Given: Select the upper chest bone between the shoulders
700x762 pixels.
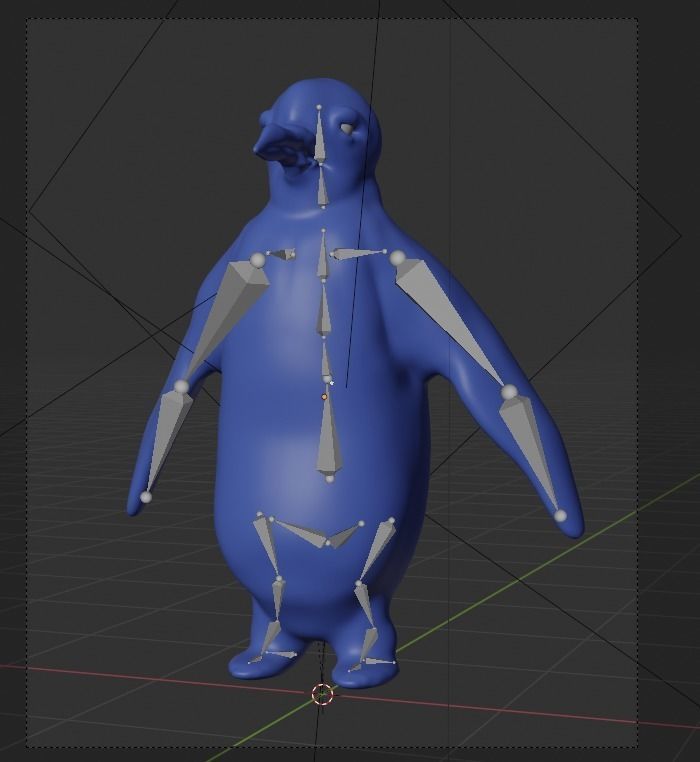Looking at the screenshot, I should click(323, 256).
